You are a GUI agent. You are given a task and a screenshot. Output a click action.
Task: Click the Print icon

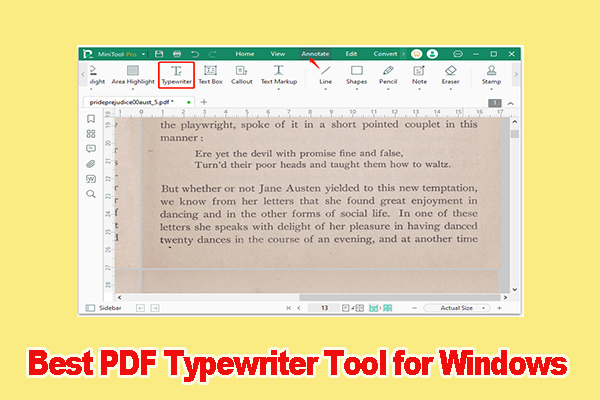click(x=177, y=54)
